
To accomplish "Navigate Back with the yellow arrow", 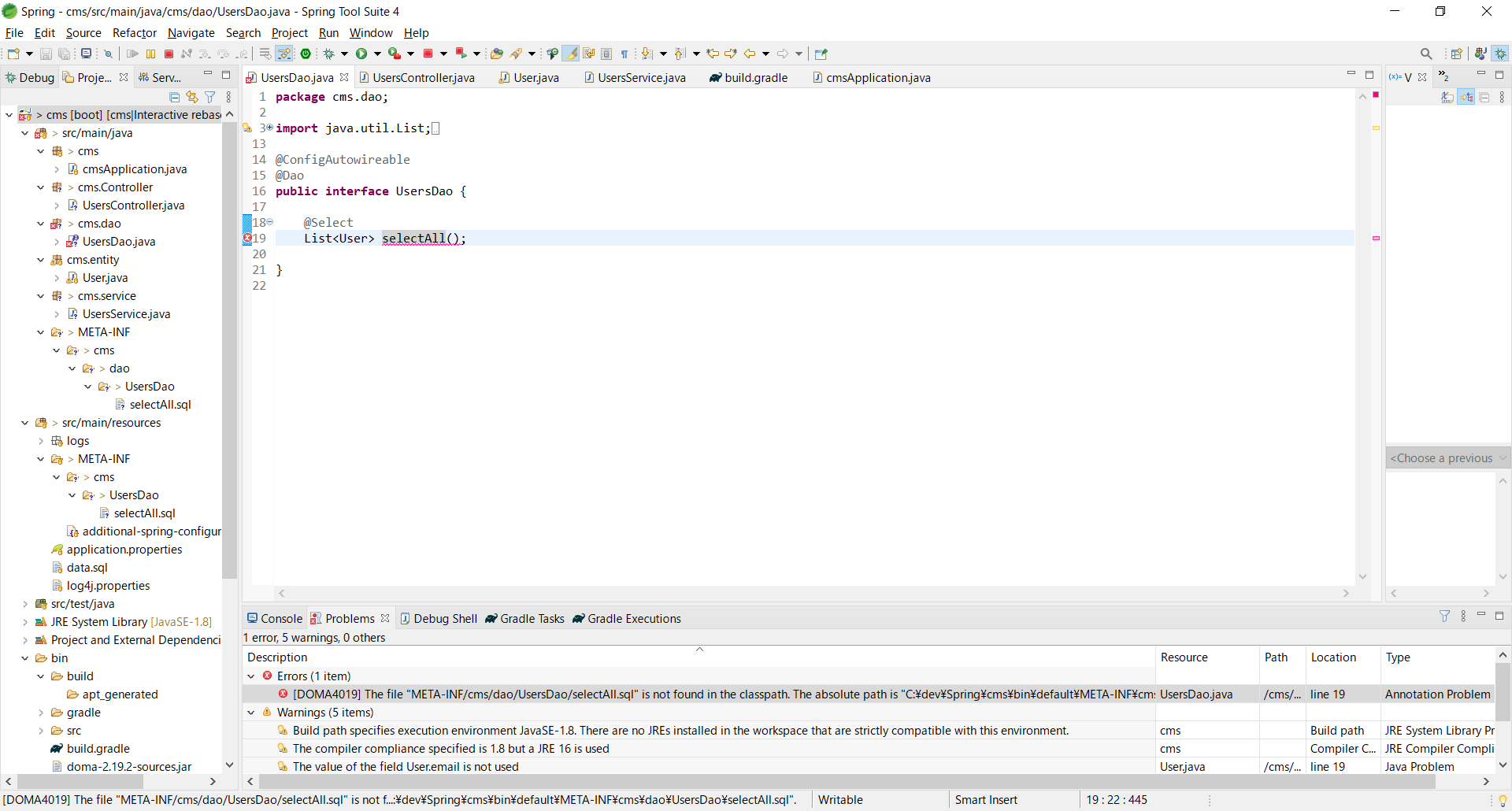I will pos(750,54).
